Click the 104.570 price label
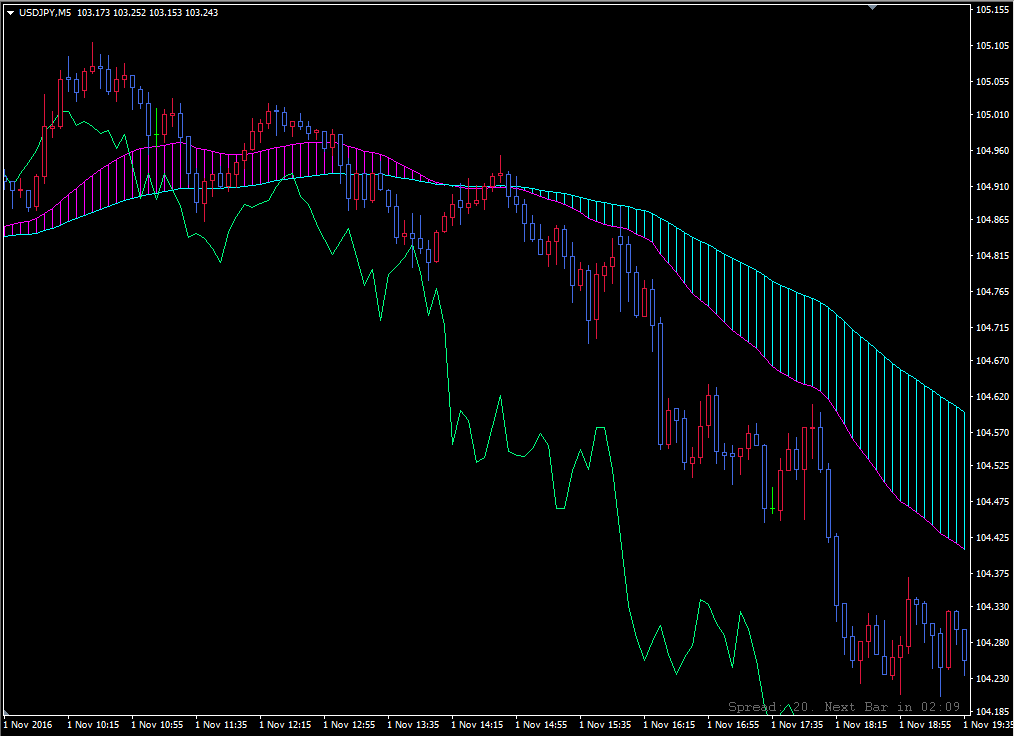This screenshot has height=736, width=1014. [x=993, y=432]
